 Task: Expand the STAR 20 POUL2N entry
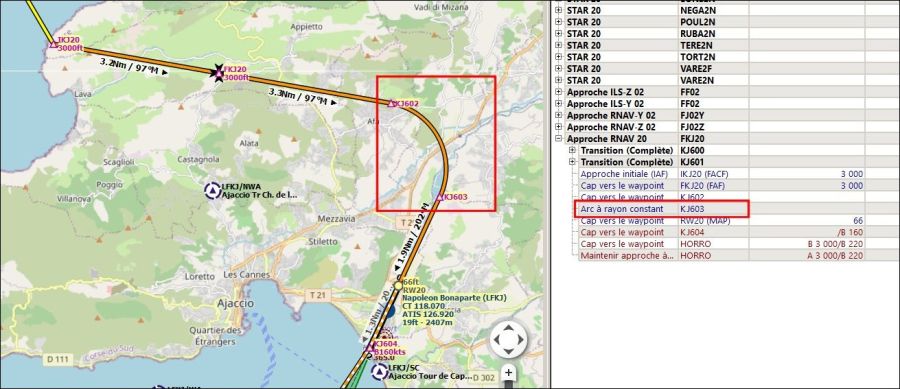558,22
